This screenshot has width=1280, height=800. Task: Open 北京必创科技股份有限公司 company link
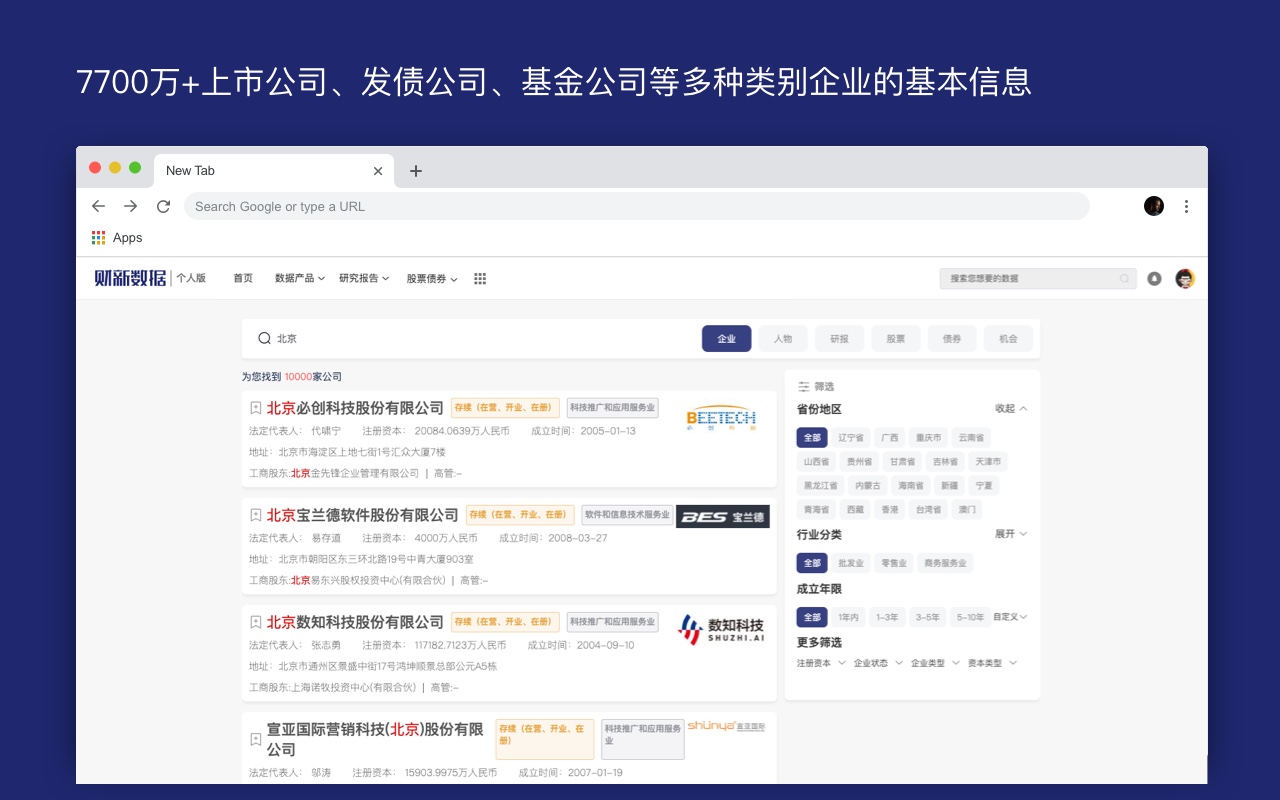point(355,408)
